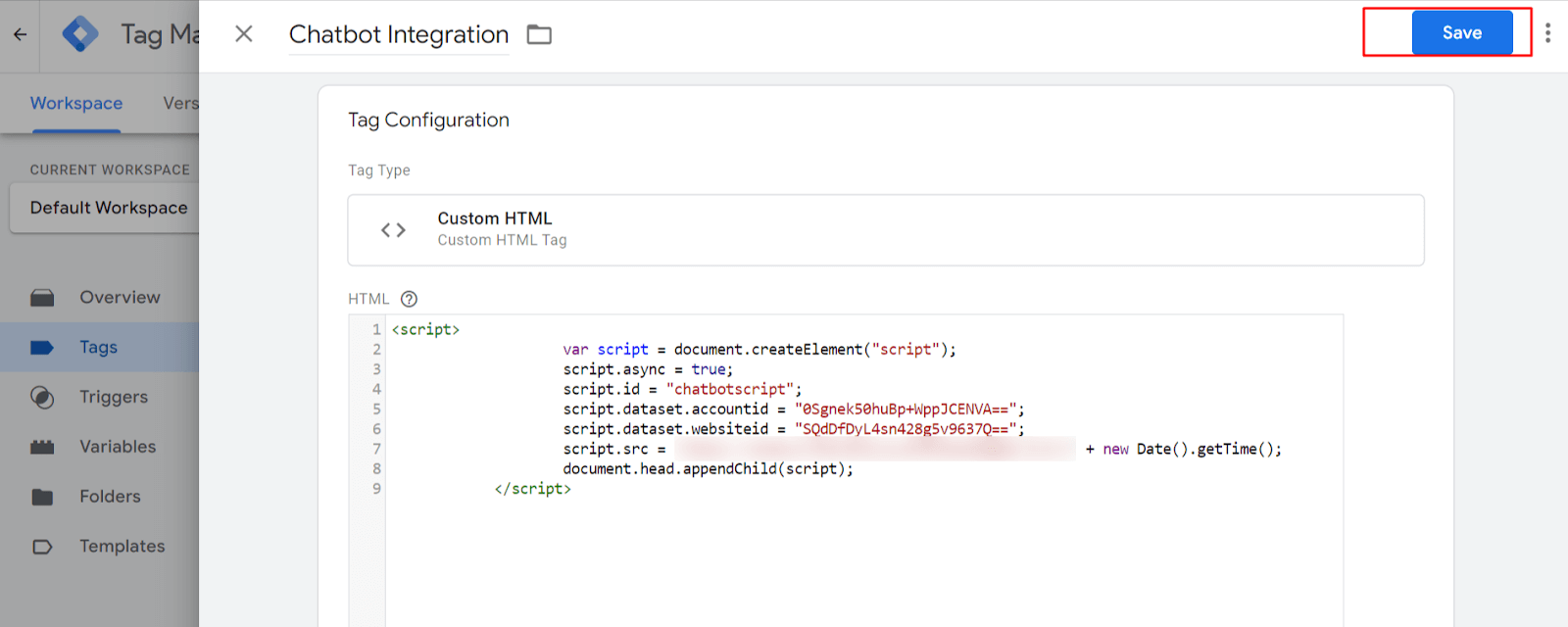Click the CURRENT WORKSPACE label
The image size is (1568, 627).
110,169
